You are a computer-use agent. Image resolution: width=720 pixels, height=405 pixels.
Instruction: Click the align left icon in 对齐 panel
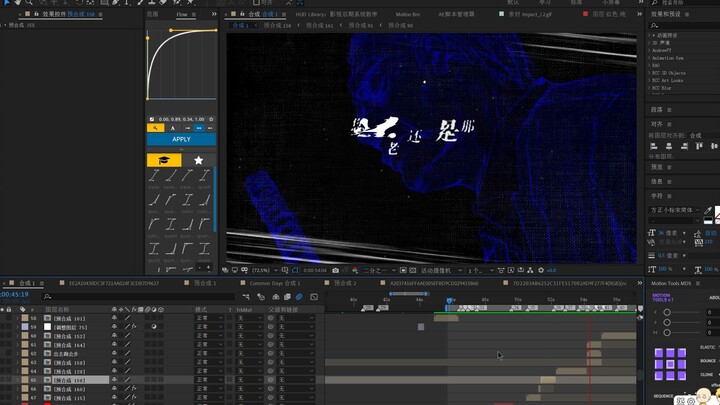tap(654, 146)
